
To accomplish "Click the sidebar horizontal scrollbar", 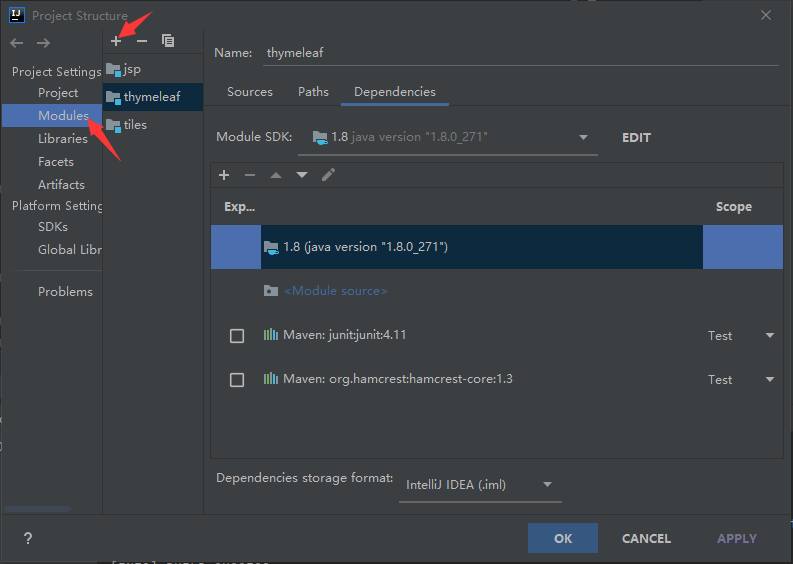I will tap(37, 509).
